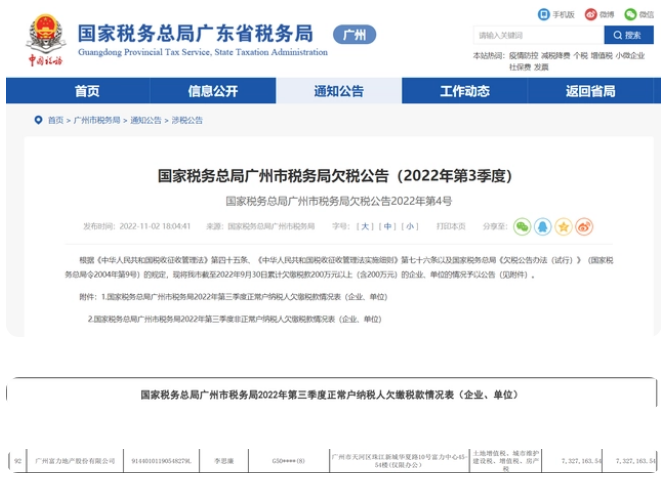Click the Weibo (微博) icon in top bar

click(x=600, y=14)
